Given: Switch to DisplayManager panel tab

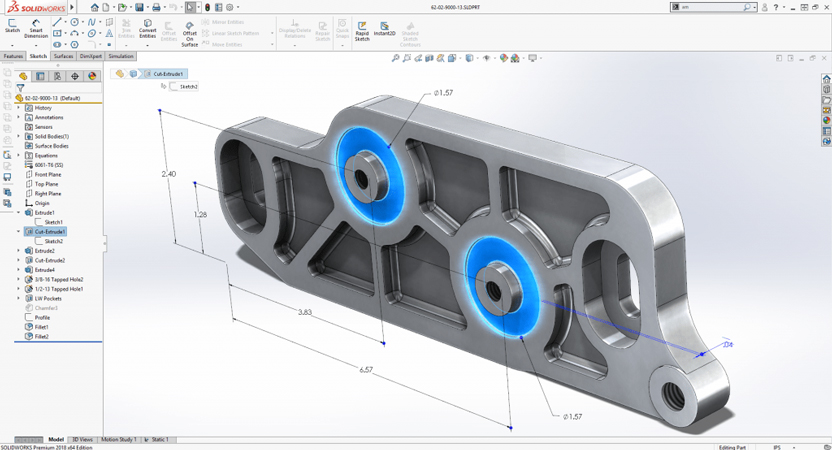Looking at the screenshot, I should (x=91, y=76).
